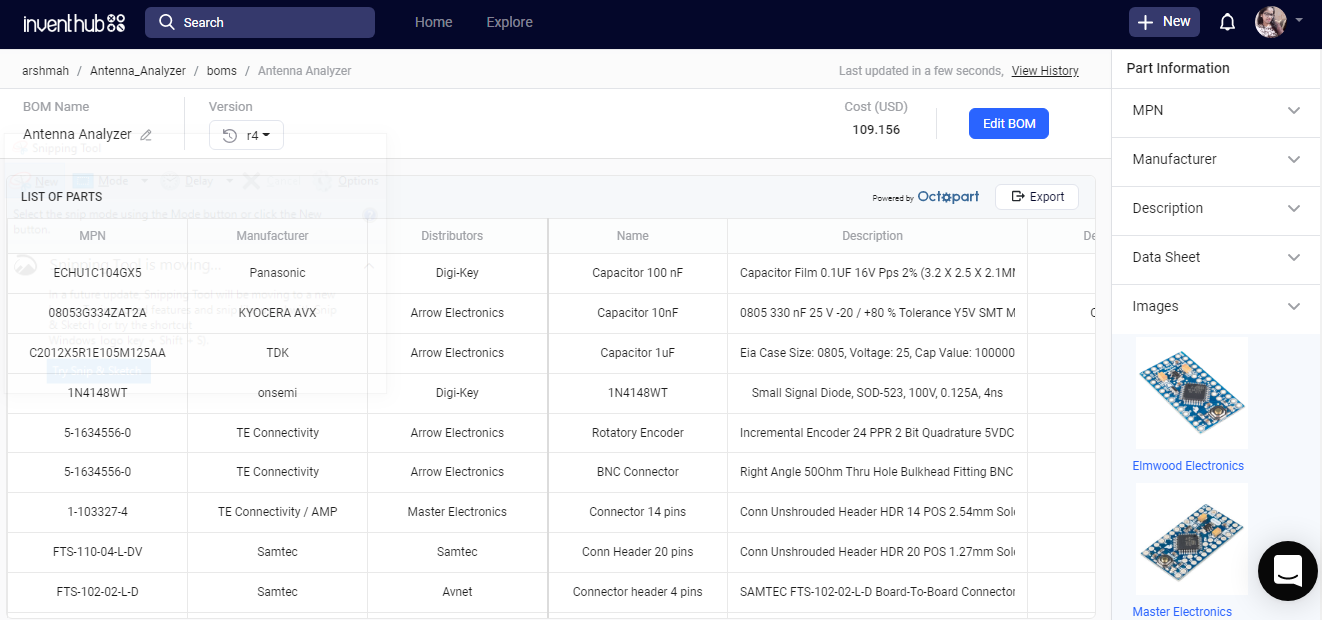Go to boms breadcrumb

(x=222, y=71)
